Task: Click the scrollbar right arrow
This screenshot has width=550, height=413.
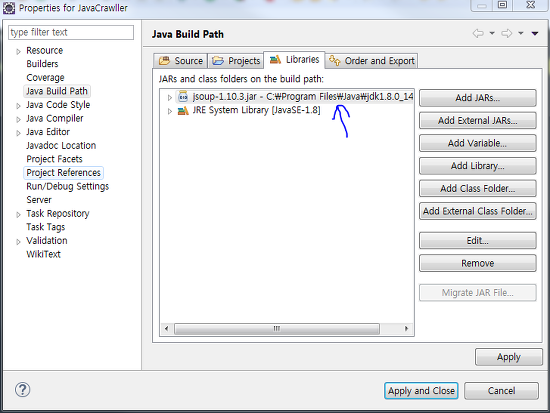Action: 406,329
